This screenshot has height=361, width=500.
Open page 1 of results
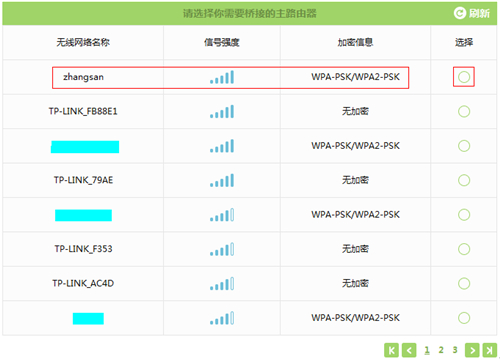427,350
